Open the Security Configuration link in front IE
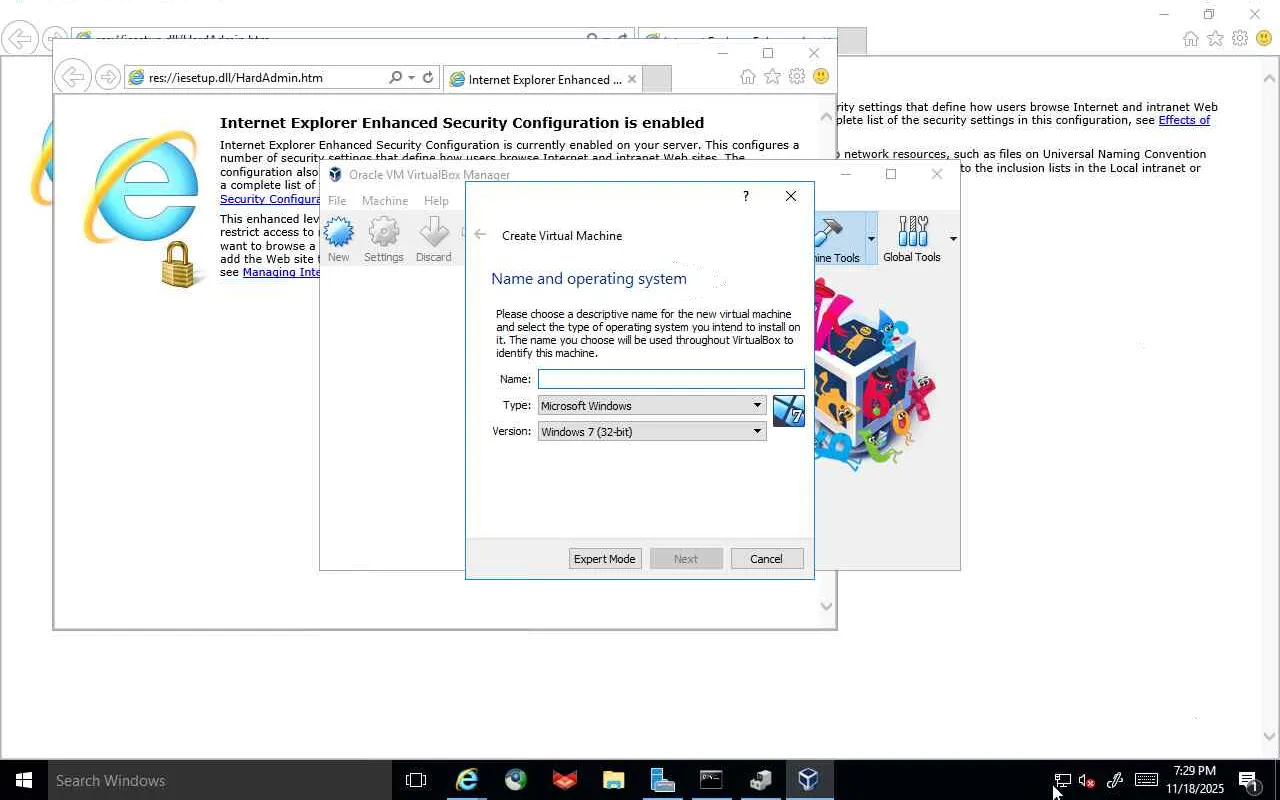1280x800 pixels. click(x=270, y=199)
